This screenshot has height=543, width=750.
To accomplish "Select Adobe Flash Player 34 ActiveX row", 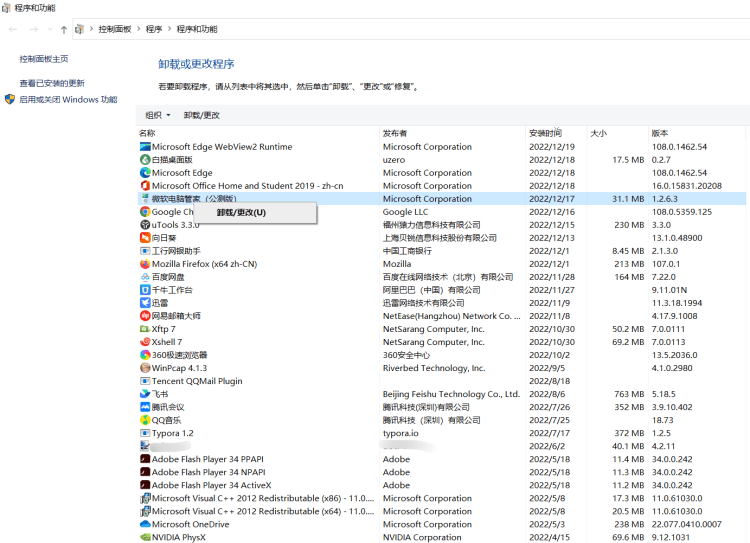I will click(x=442, y=485).
